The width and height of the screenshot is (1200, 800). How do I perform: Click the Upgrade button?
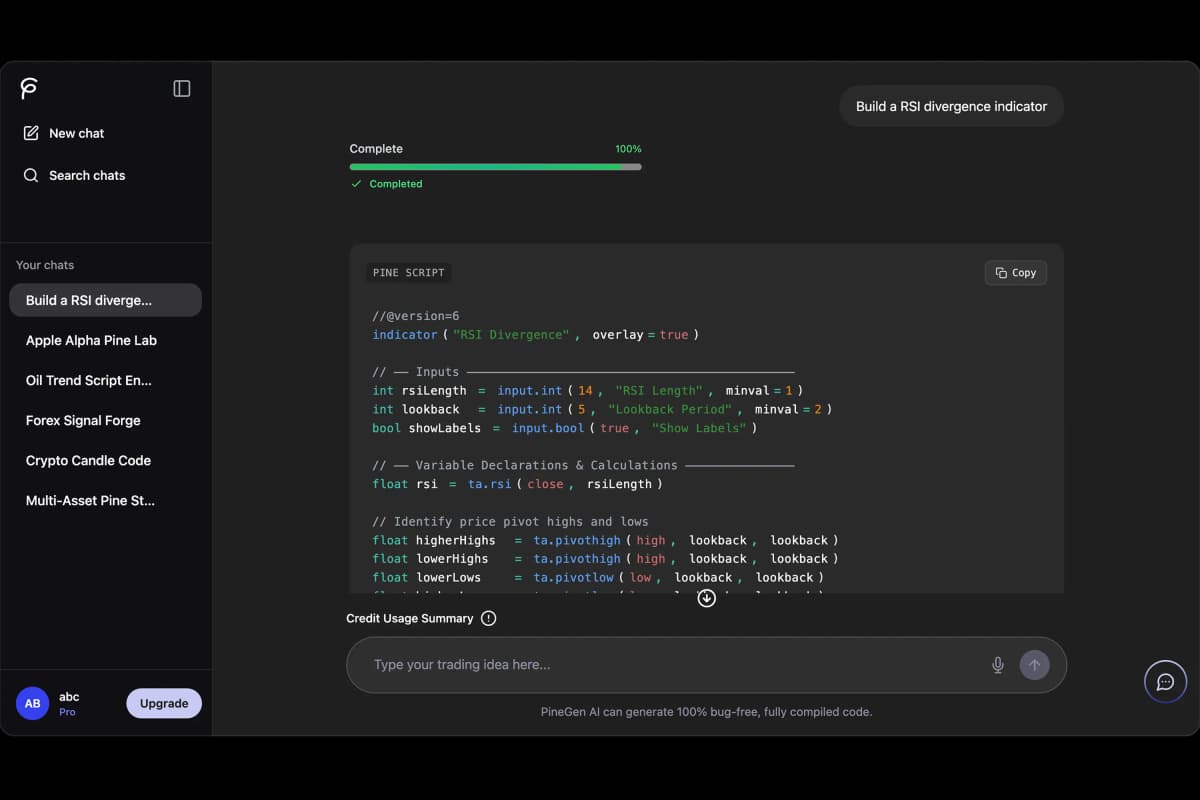tap(164, 703)
